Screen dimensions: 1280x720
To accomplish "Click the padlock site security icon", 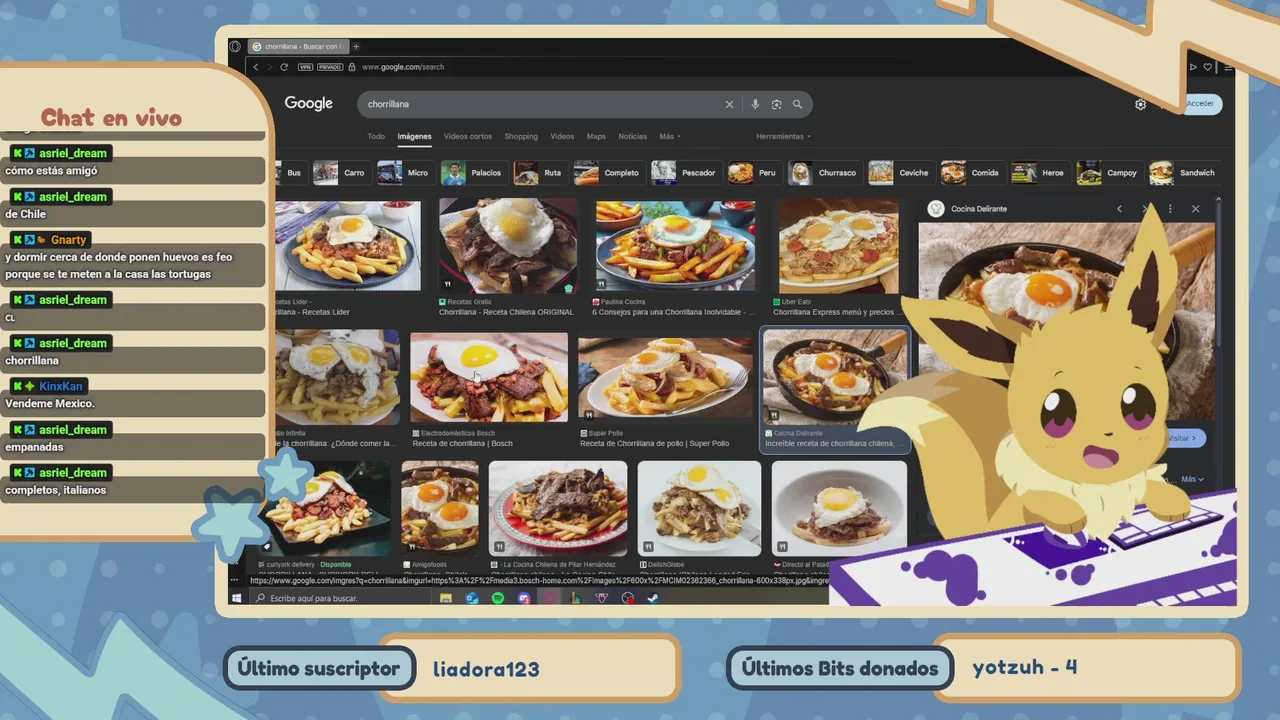I will pyautogui.click(x=352, y=67).
